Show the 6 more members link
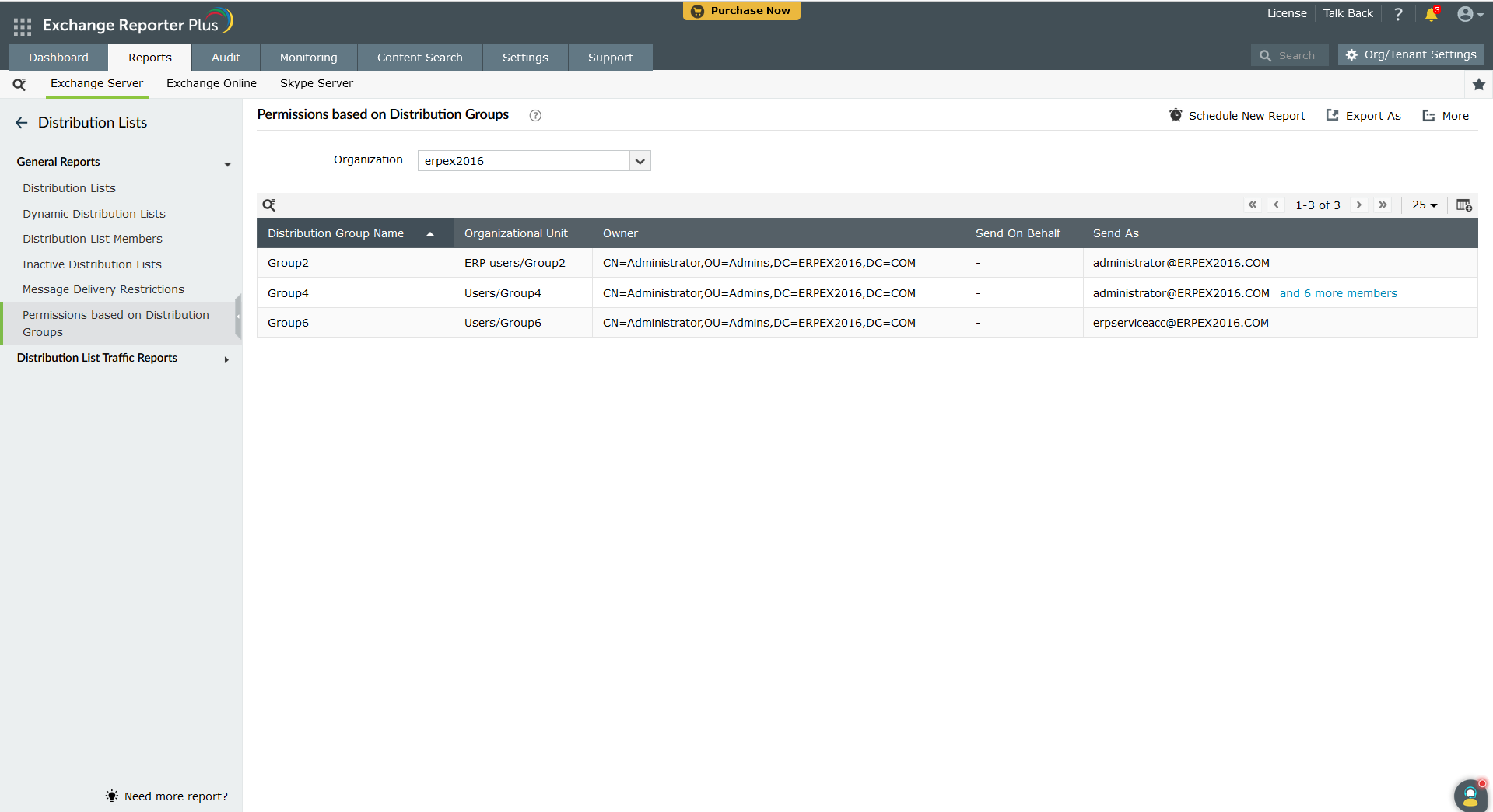Screen dimensions: 1493x812 1338,293
